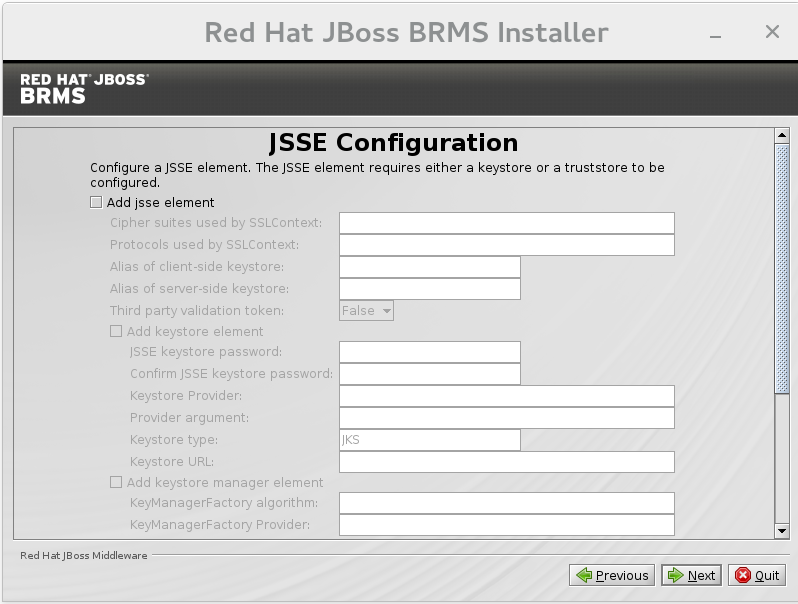This screenshot has width=798, height=604.
Task: Select the Keystore type field
Action: click(x=430, y=440)
